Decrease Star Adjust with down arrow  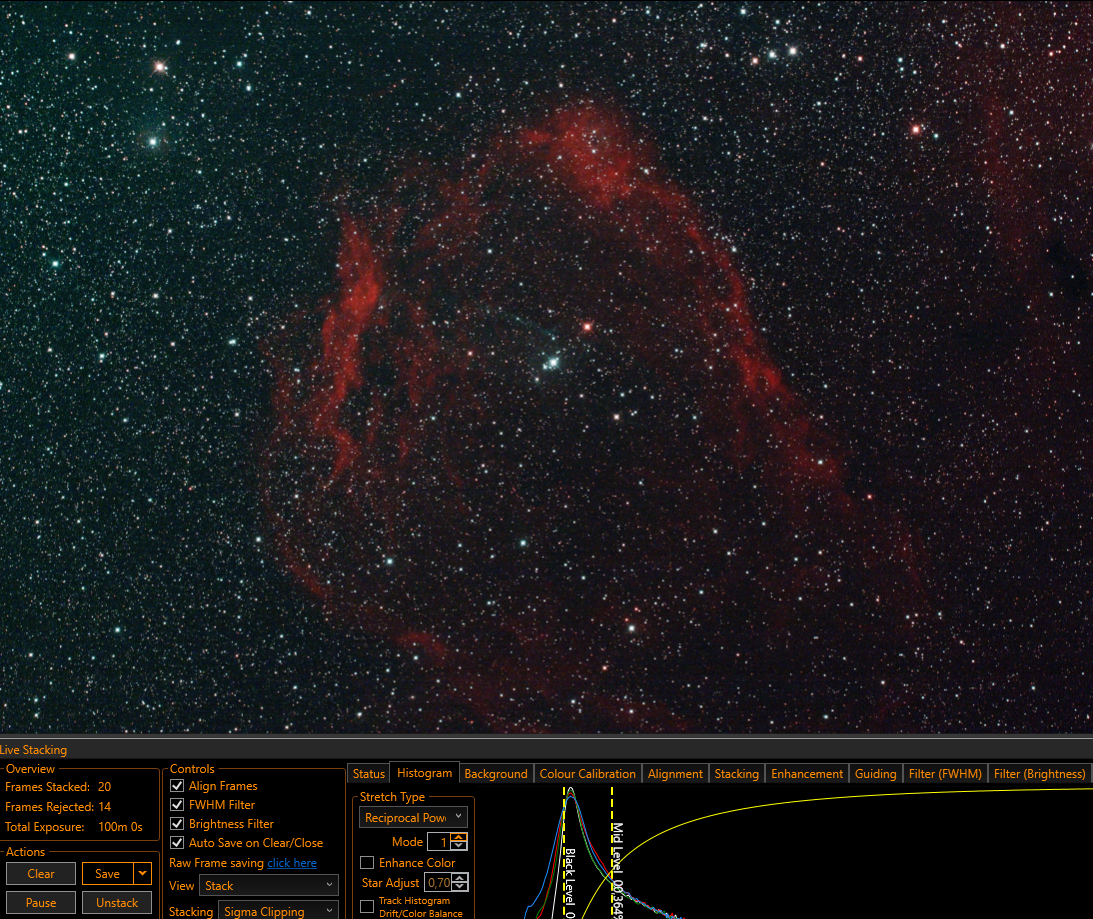460,887
